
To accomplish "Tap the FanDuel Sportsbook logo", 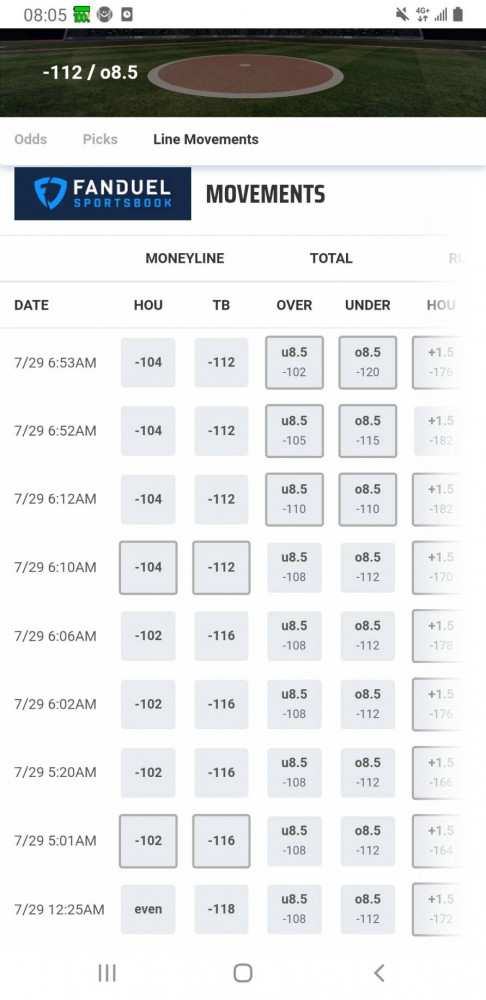I will [x=103, y=194].
